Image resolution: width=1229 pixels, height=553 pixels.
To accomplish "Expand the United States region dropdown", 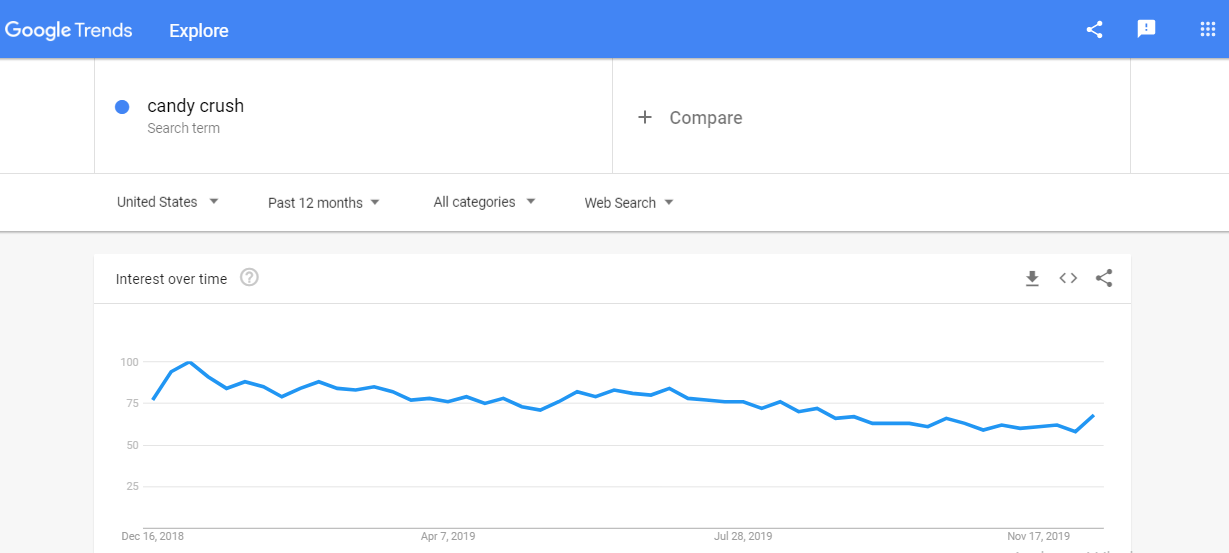I will [x=167, y=202].
